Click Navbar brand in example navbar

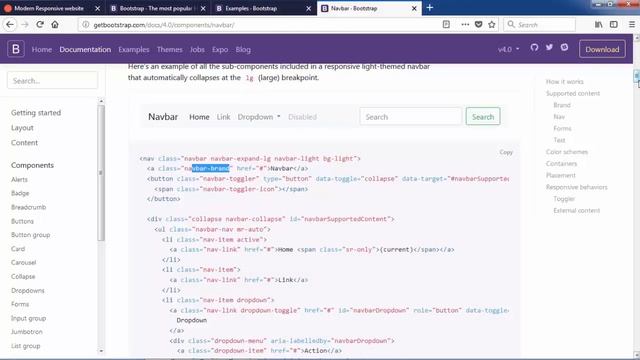[163, 117]
